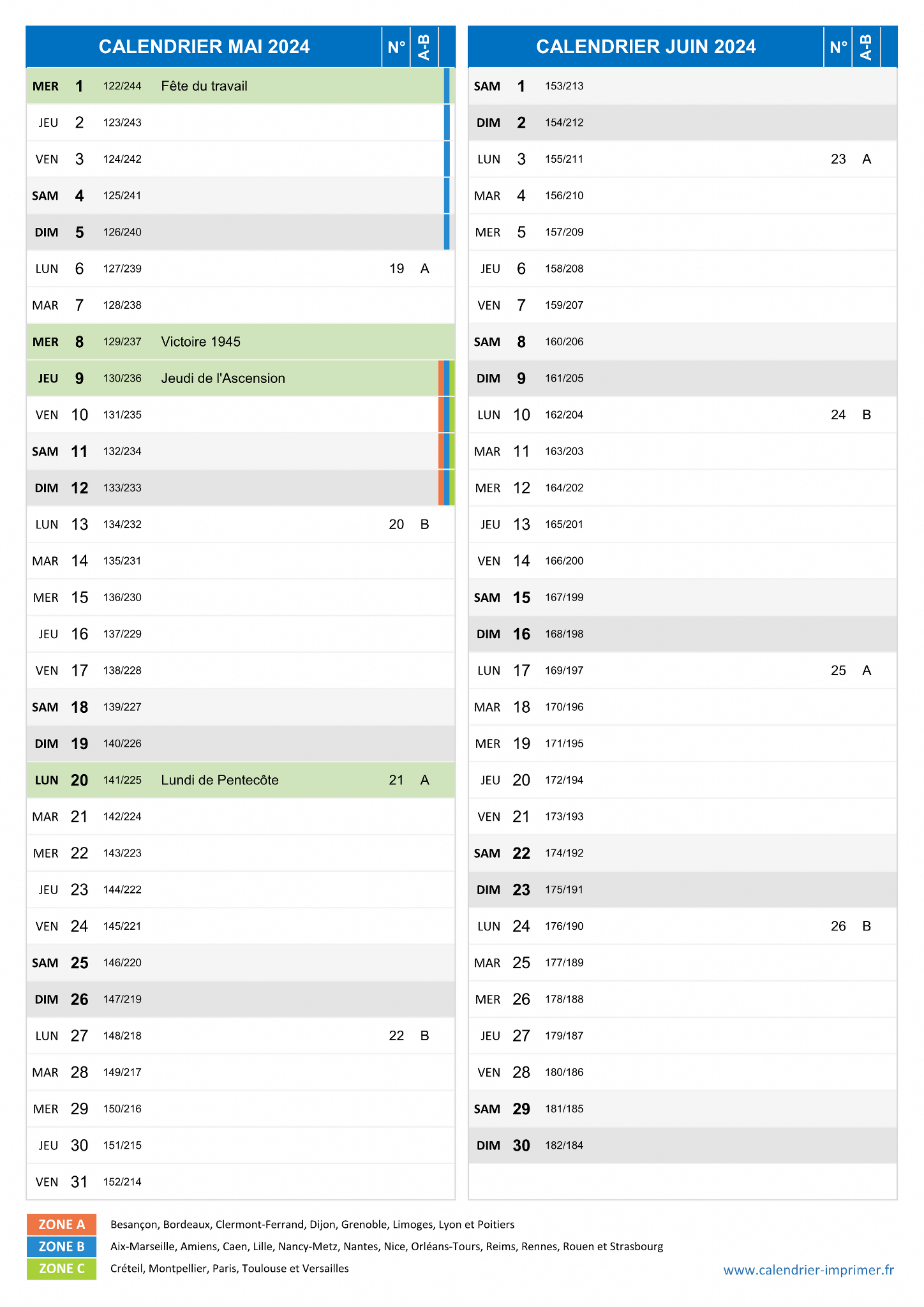Select the Victoire 1945 holiday row

point(241,342)
